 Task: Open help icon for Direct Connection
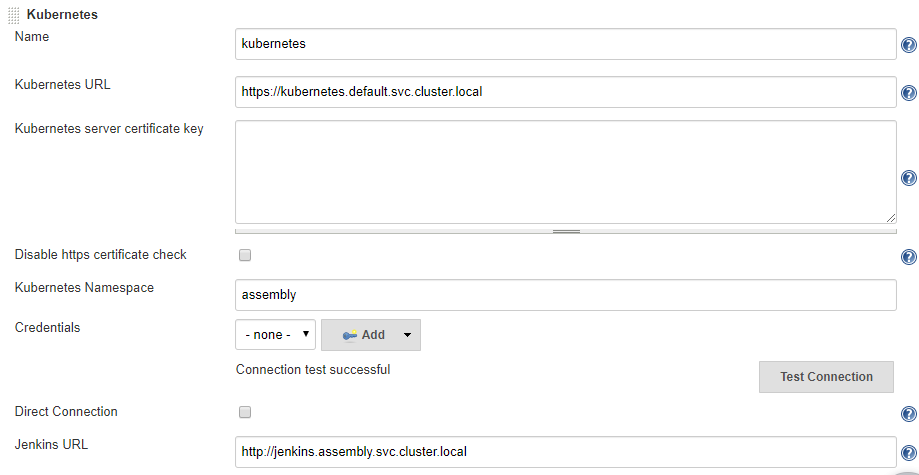(908, 414)
